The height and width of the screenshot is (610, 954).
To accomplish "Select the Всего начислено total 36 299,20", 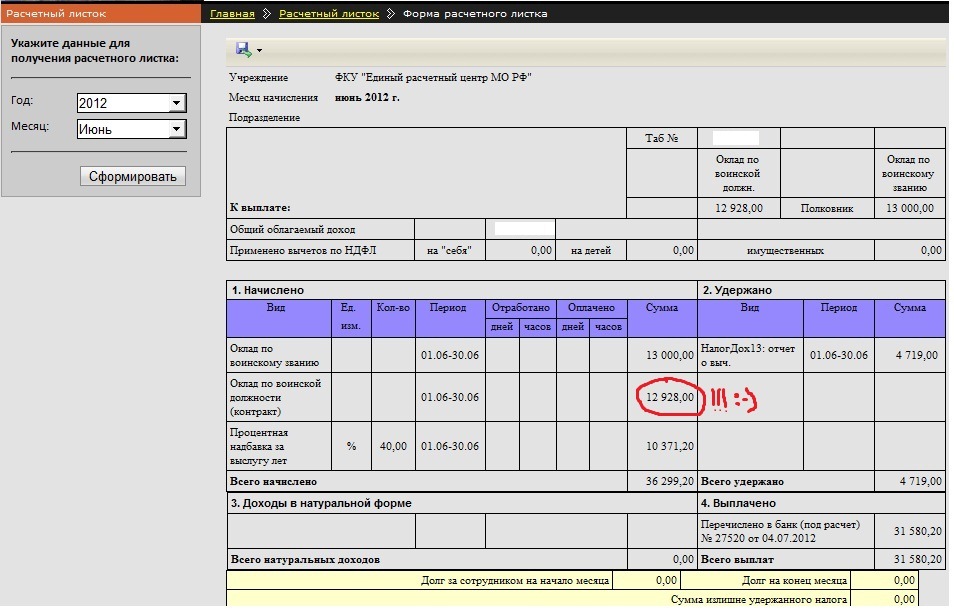I will (x=669, y=481).
